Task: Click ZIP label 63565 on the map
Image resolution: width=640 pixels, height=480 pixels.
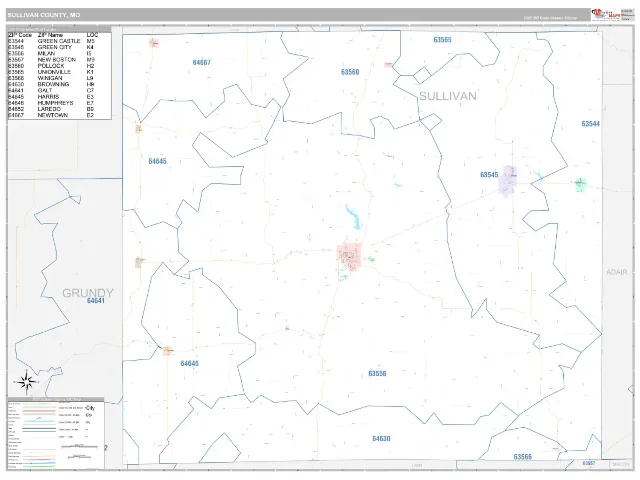Action: click(442, 40)
